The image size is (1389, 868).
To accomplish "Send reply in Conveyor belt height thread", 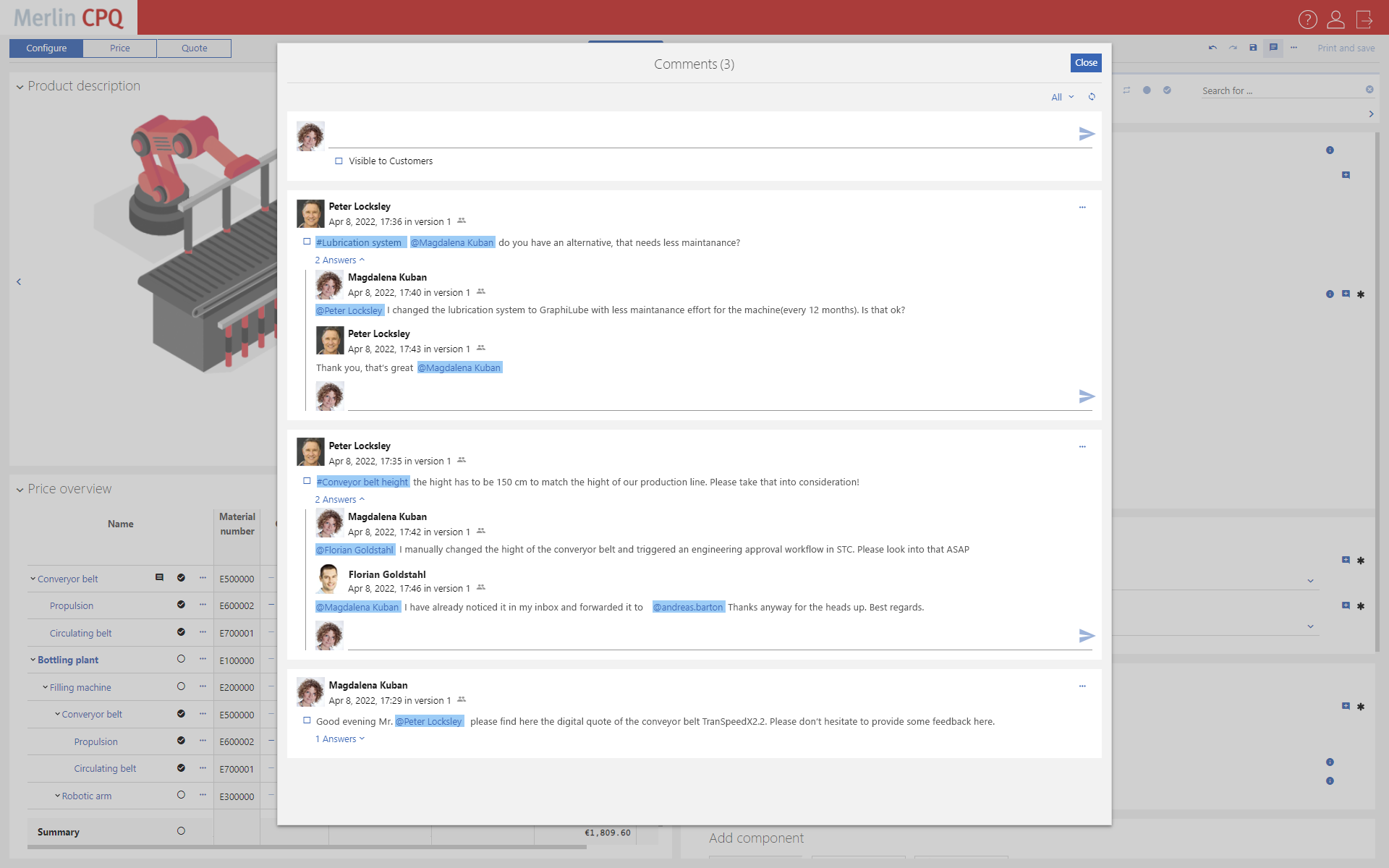I will [1086, 636].
